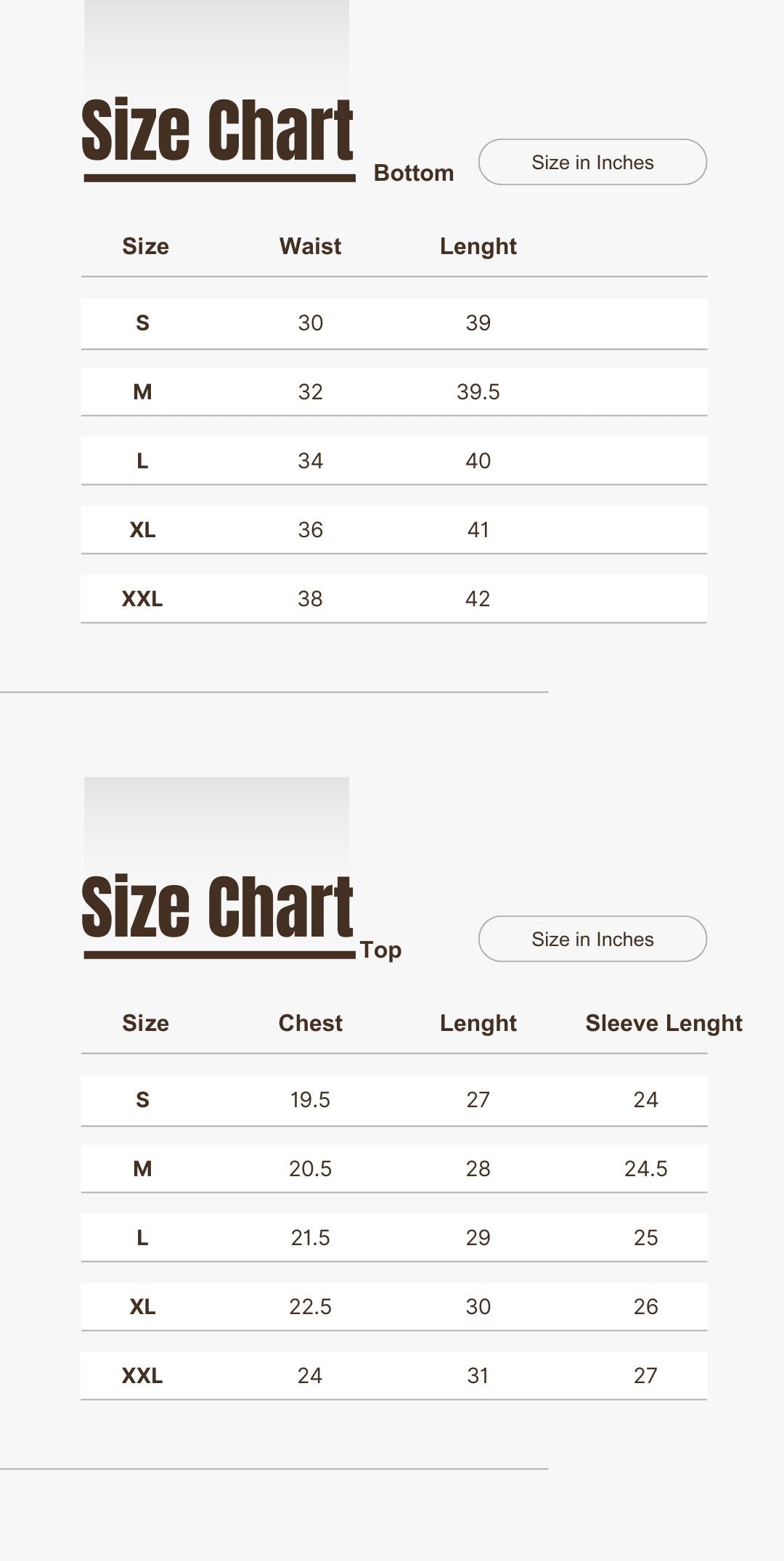Select the 20.5 chest measurement

tap(310, 1169)
